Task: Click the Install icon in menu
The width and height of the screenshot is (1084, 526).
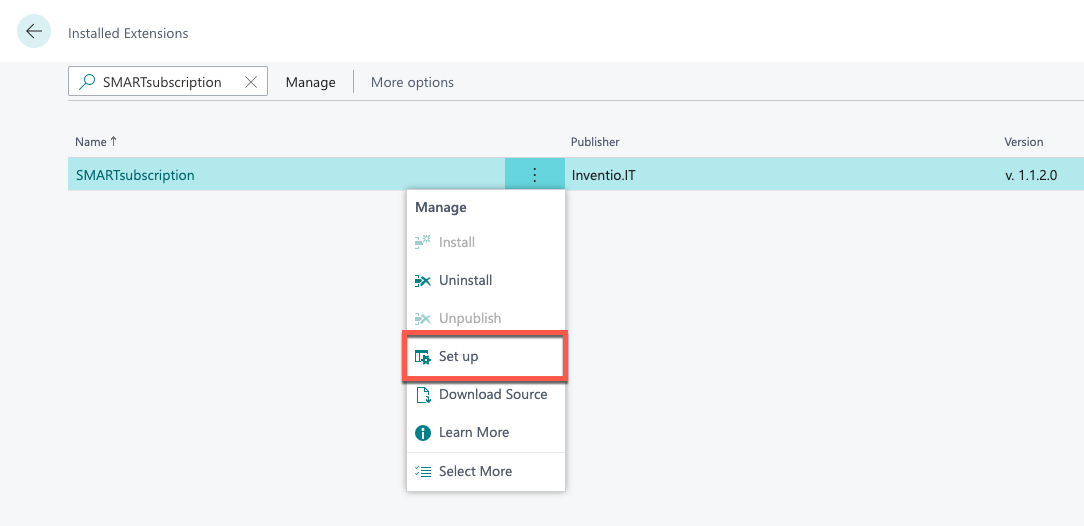Action: (x=422, y=242)
